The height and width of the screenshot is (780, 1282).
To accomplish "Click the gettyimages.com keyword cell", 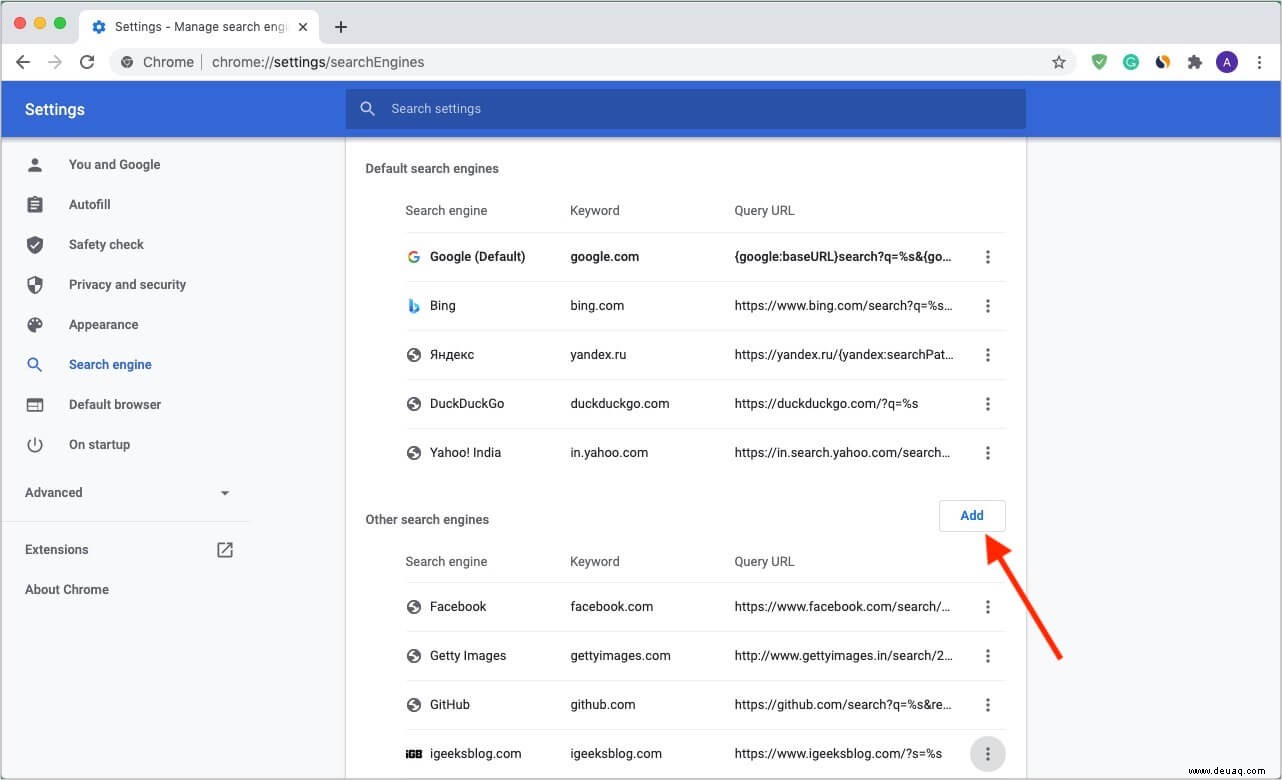I will click(620, 656).
